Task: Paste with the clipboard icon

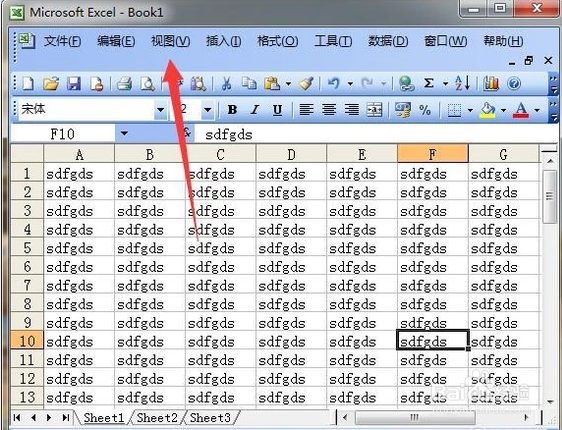Action: point(272,84)
